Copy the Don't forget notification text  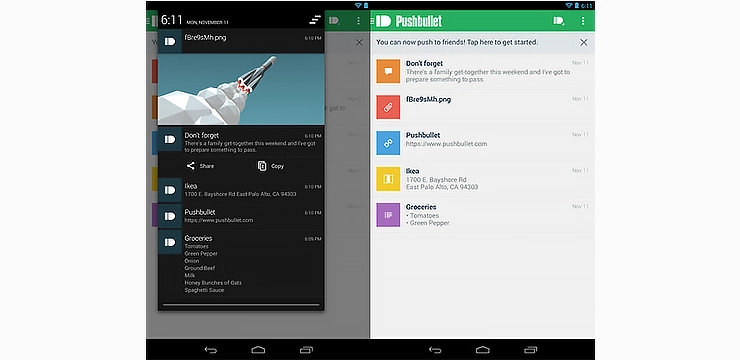[271, 166]
